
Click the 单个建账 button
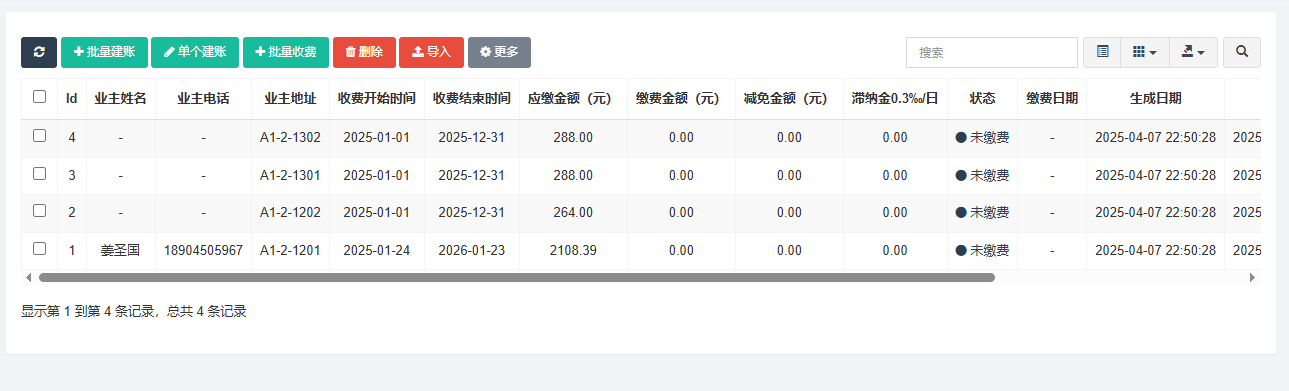point(195,52)
